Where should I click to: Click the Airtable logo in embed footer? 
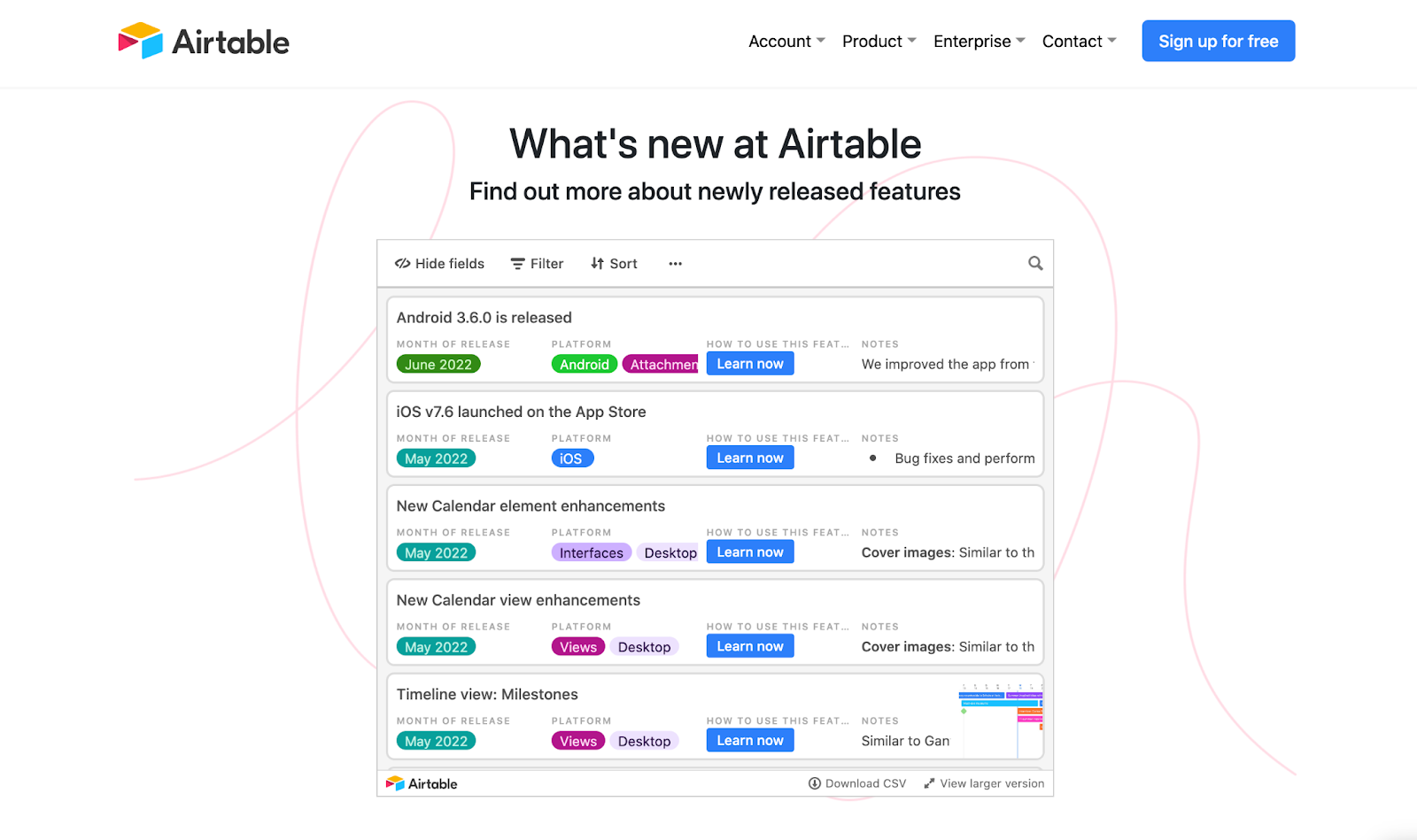coord(422,783)
